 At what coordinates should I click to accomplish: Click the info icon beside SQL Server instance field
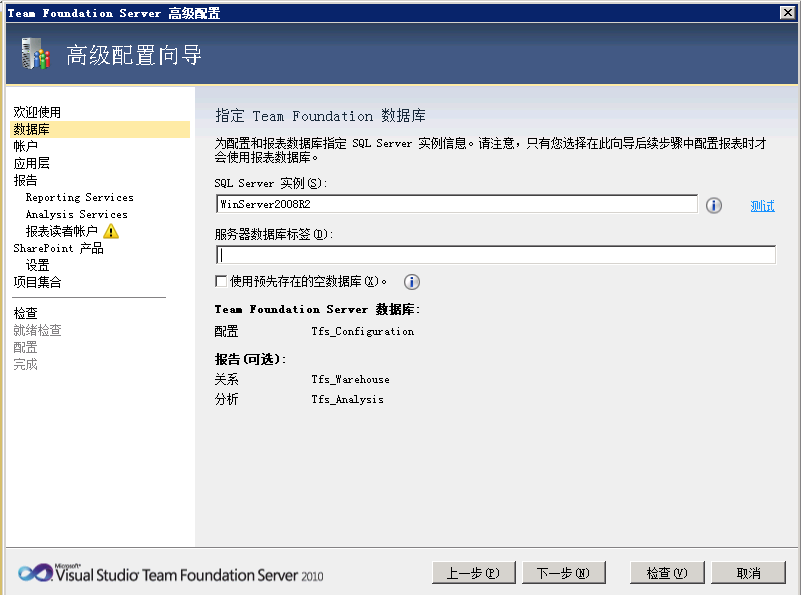point(714,205)
